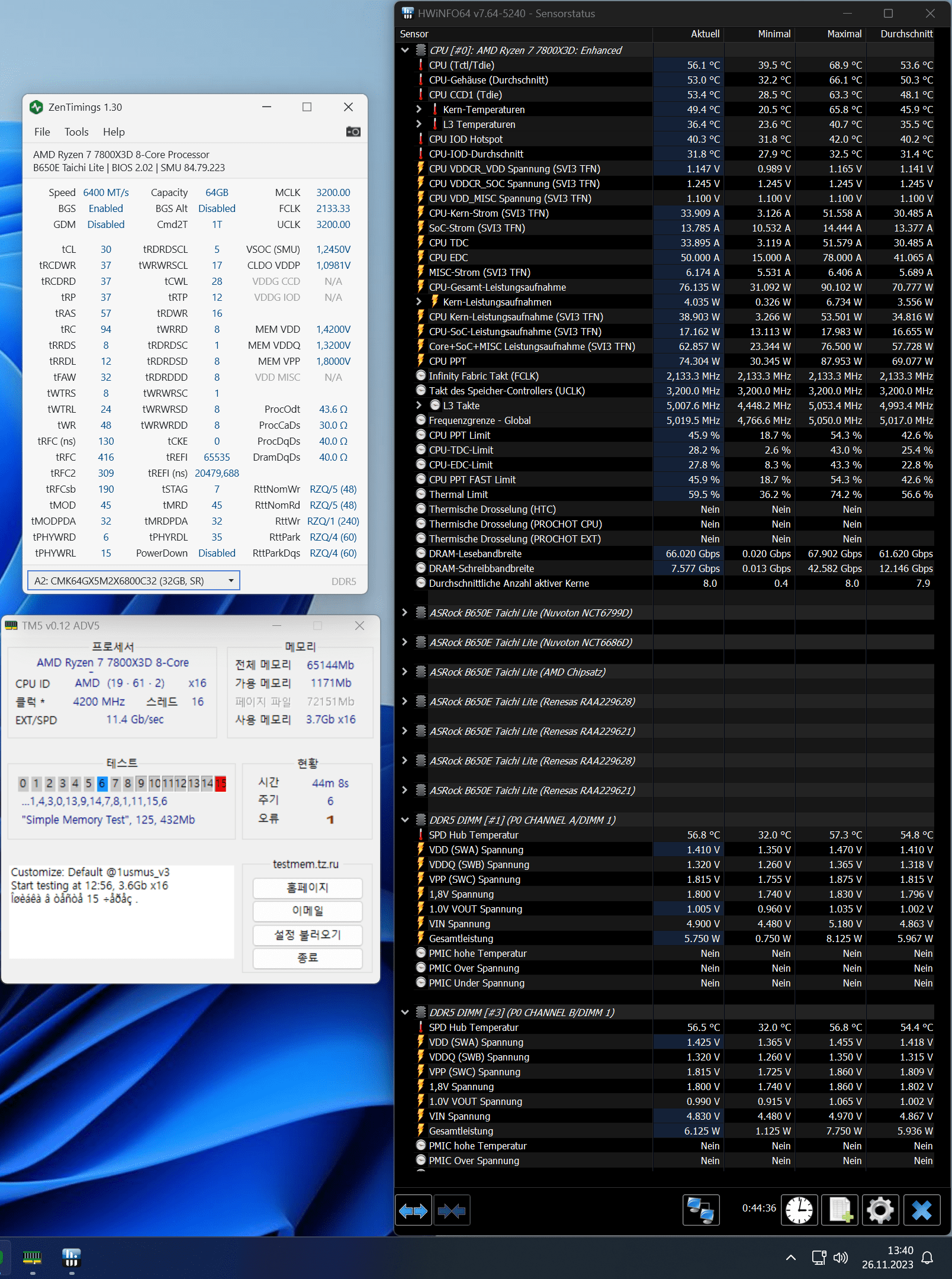Click the Speed value '6400 MT/s'

coord(106,192)
